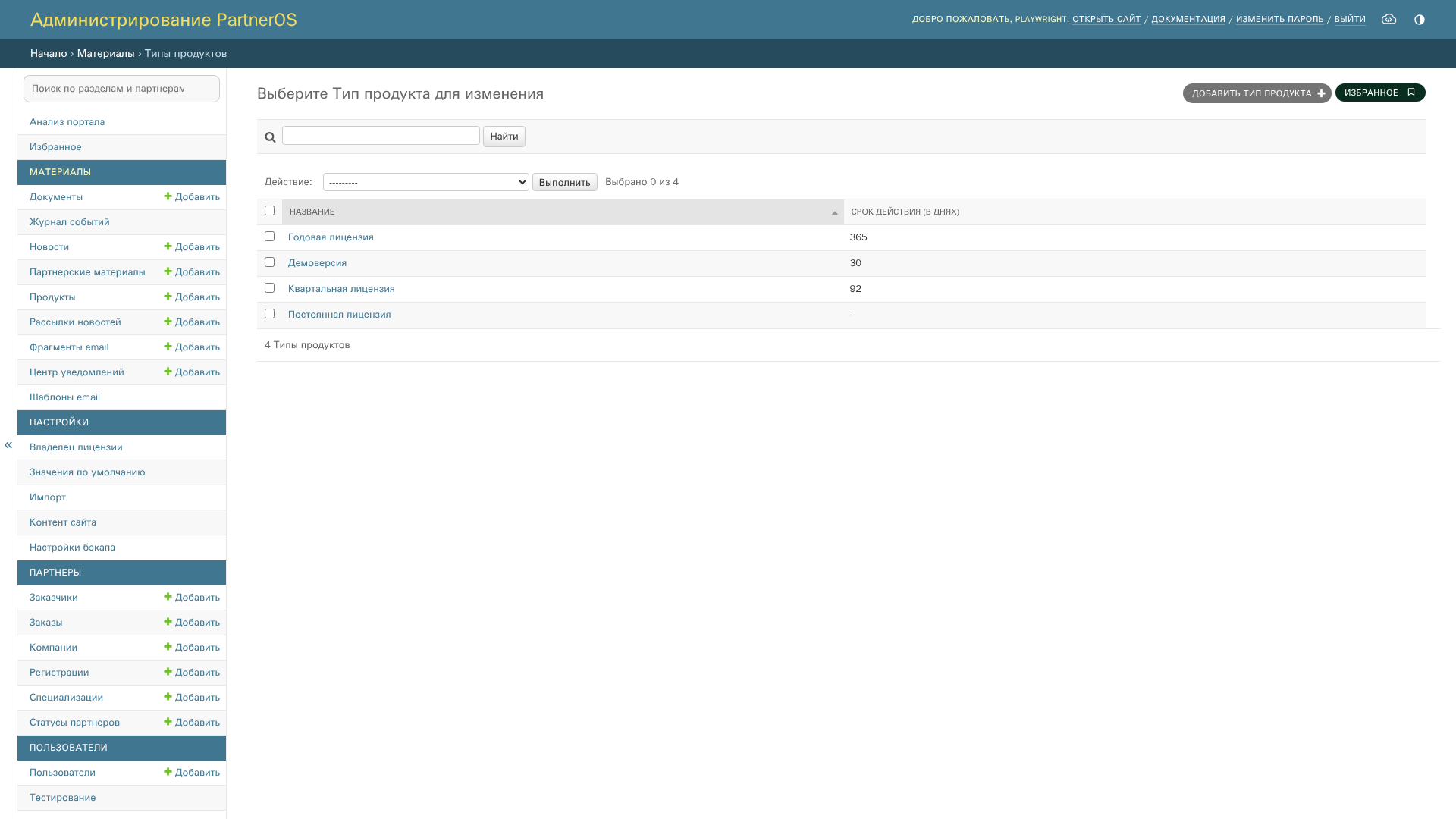1456x819 pixels.
Task: Click the plus icon next to Новости
Action: click(168, 246)
